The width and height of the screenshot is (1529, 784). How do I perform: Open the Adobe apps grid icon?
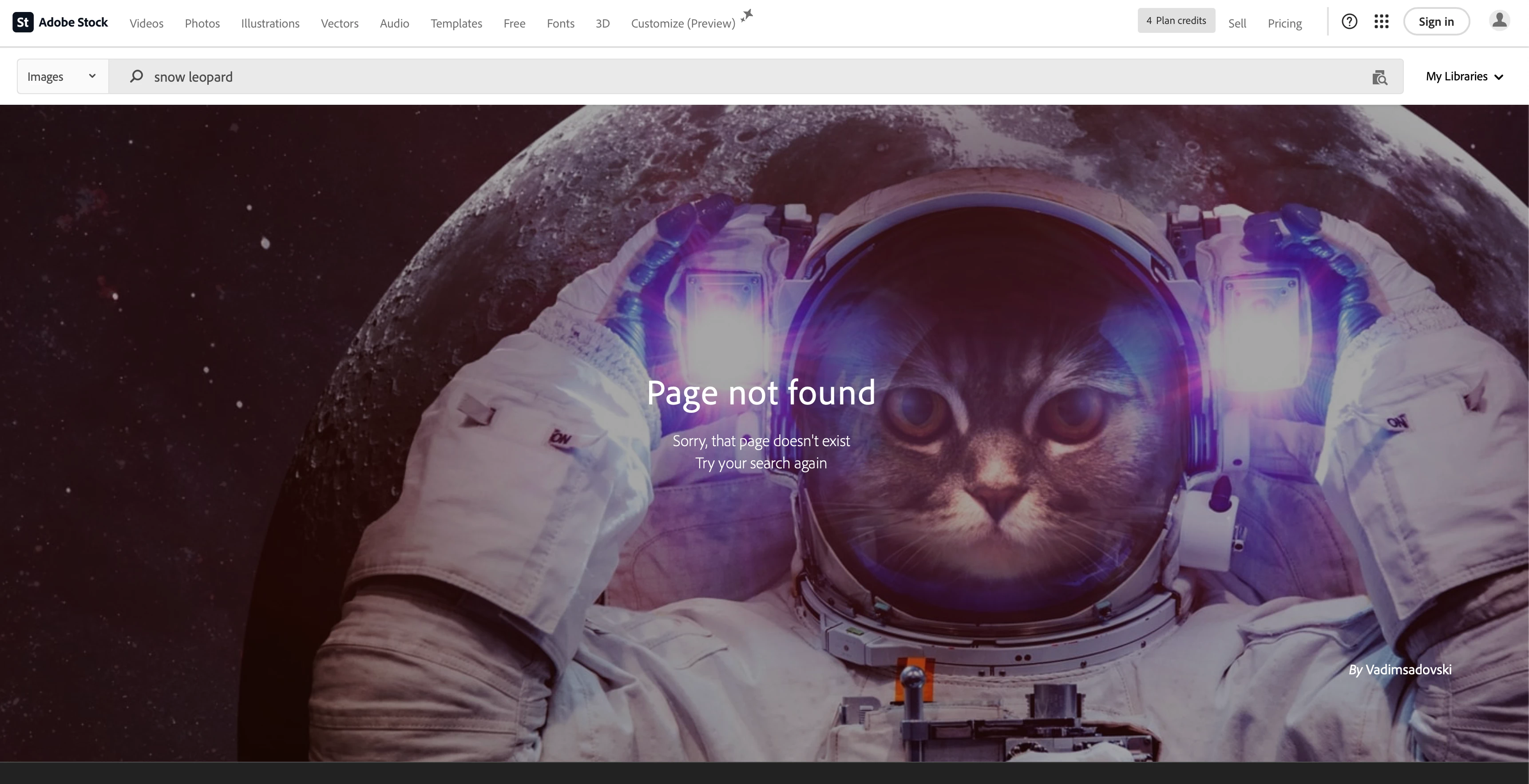(x=1381, y=22)
